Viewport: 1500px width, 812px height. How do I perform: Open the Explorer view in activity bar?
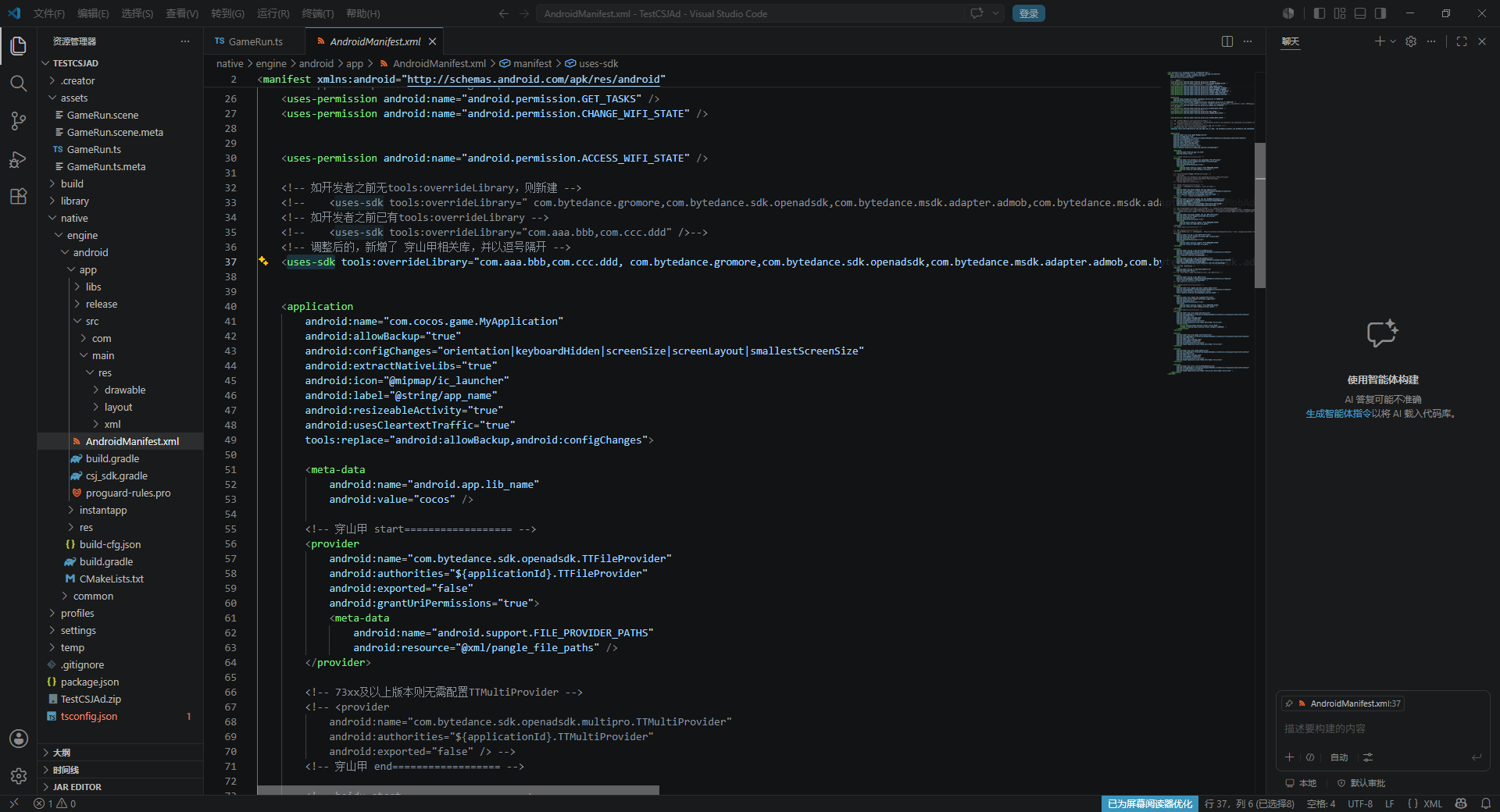(18, 45)
